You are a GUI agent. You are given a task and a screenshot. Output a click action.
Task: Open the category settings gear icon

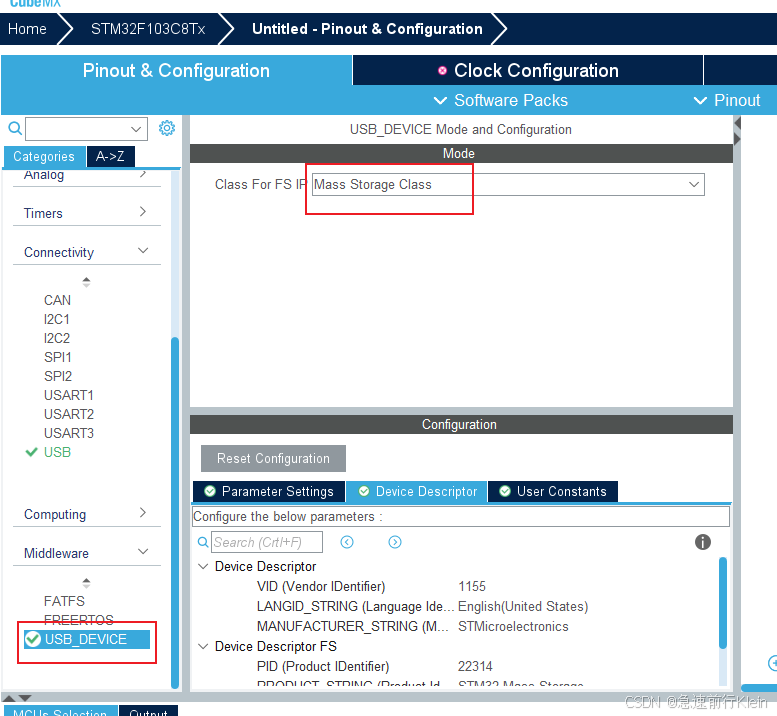(x=167, y=128)
